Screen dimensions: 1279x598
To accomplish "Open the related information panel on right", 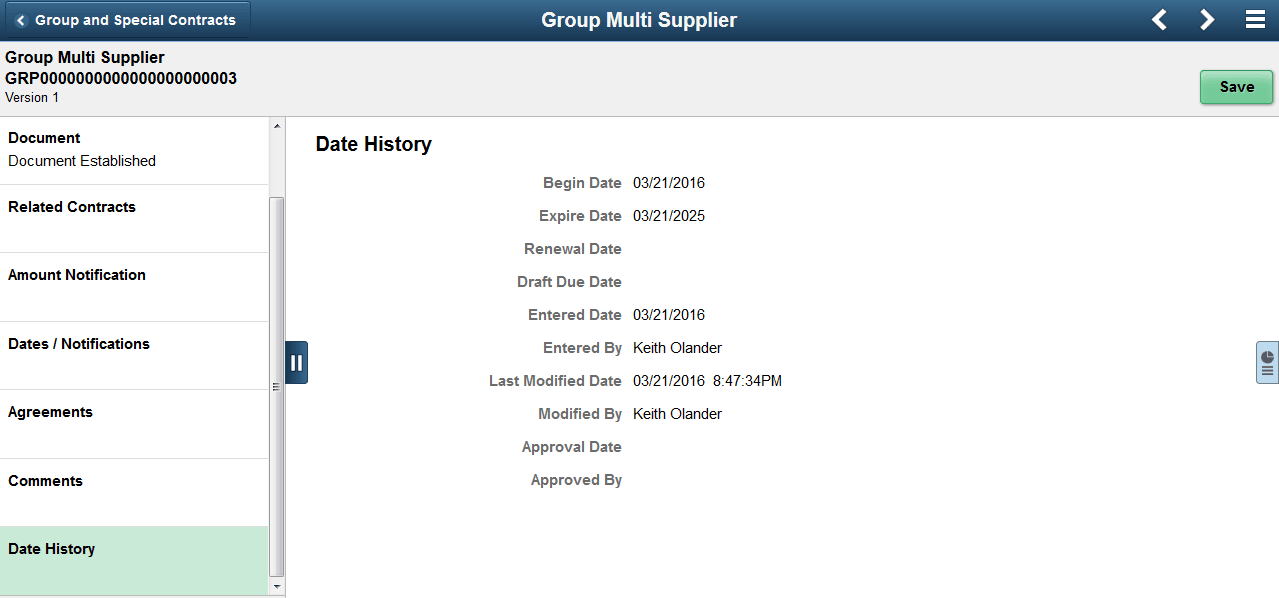I will coord(1265,362).
